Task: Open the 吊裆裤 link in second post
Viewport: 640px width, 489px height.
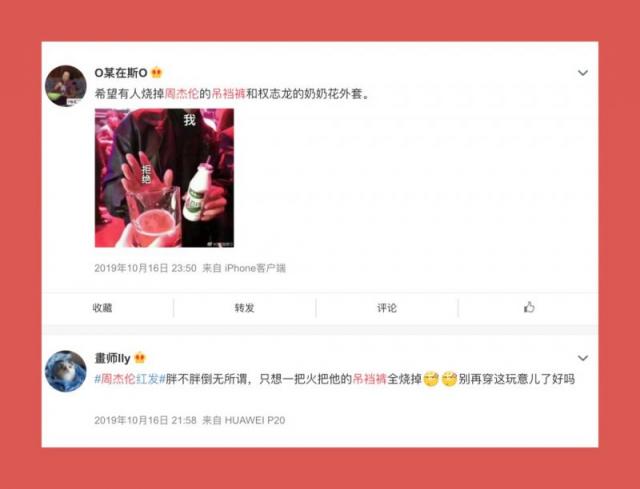Action: tap(369, 379)
